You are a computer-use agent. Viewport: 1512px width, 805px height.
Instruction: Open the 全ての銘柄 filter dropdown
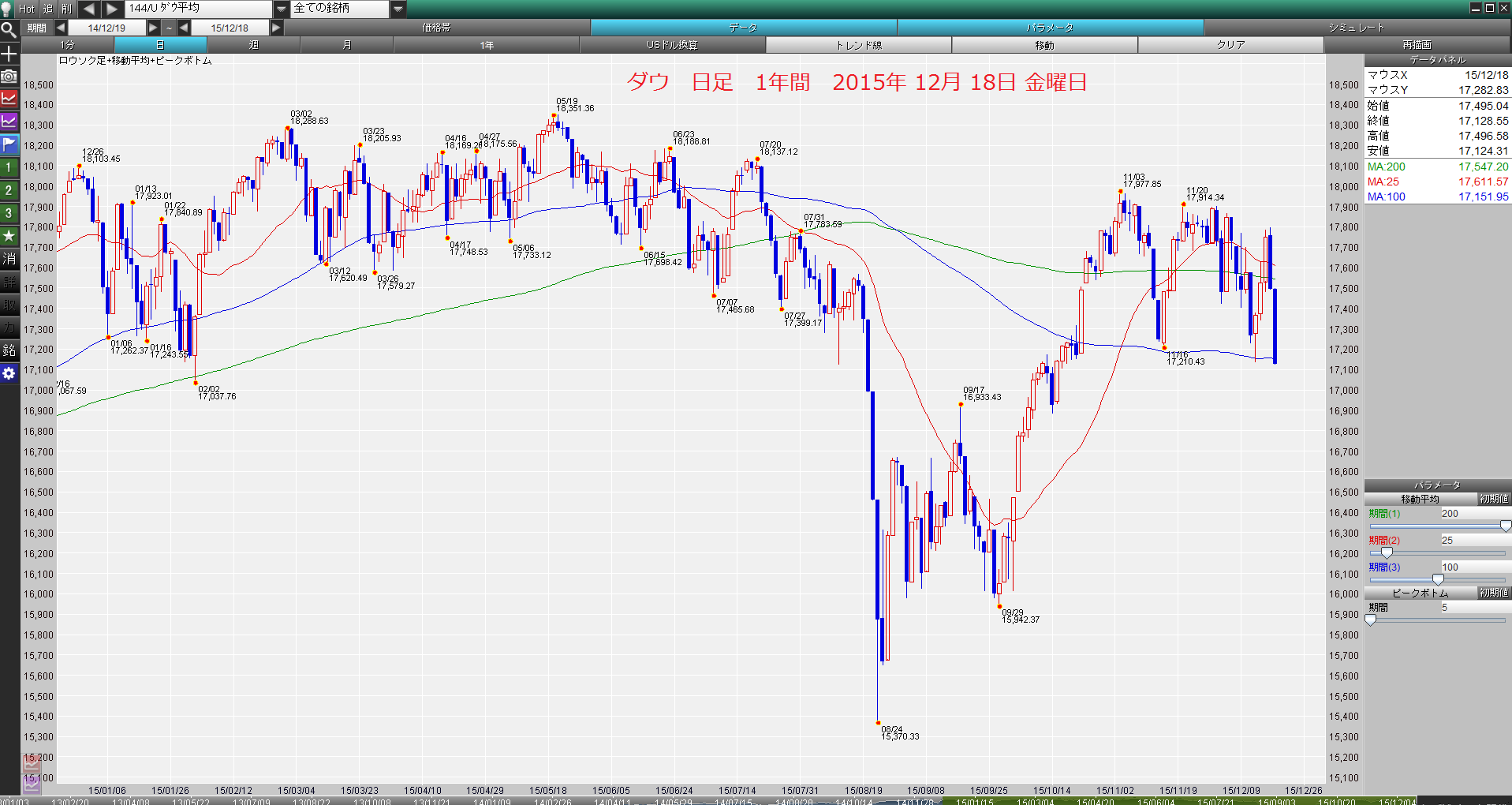pyautogui.click(x=398, y=9)
